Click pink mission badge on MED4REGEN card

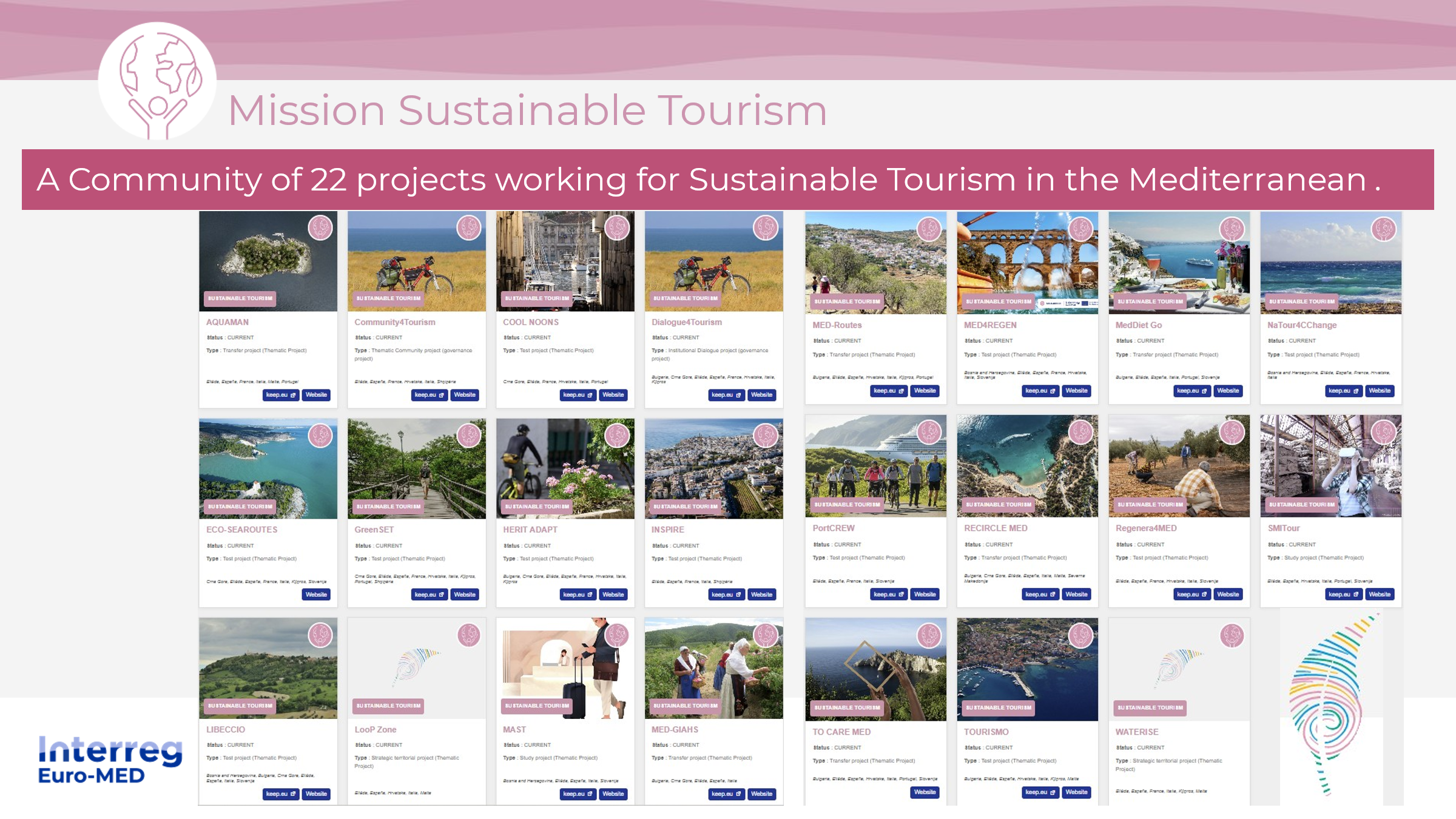(x=1080, y=229)
